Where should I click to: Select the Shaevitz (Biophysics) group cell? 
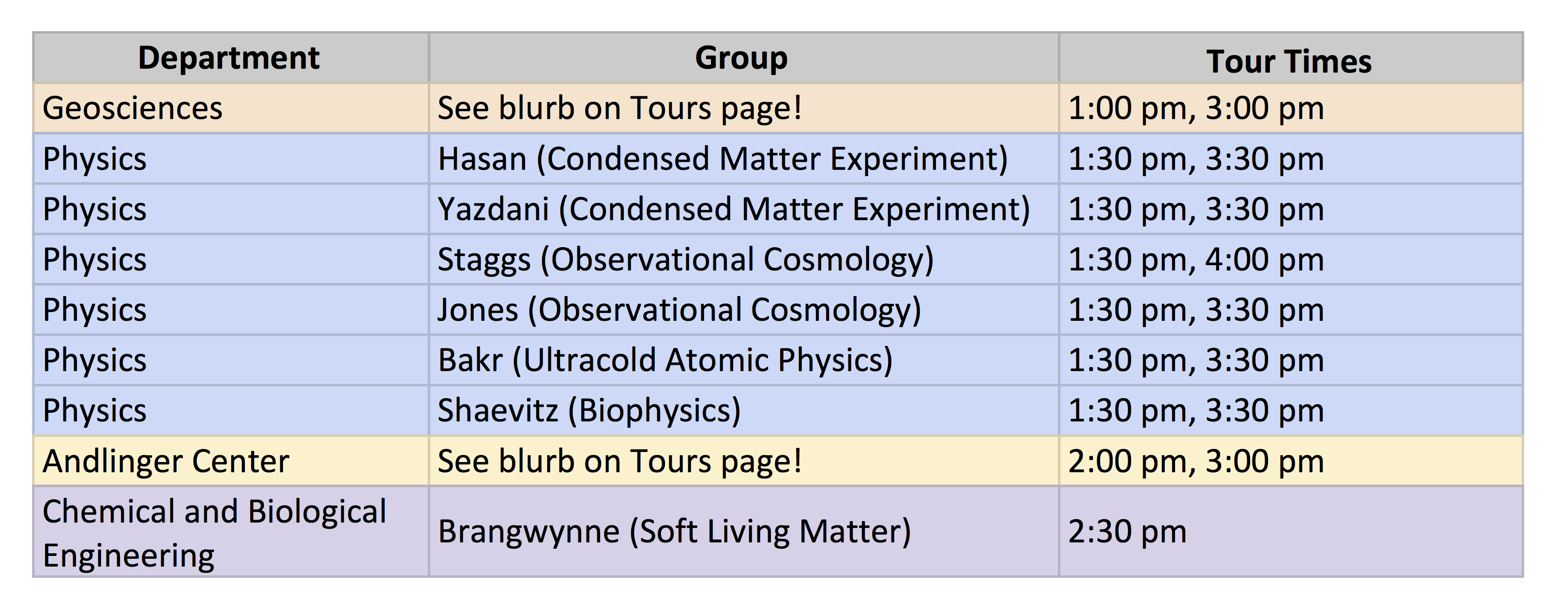pos(588,411)
